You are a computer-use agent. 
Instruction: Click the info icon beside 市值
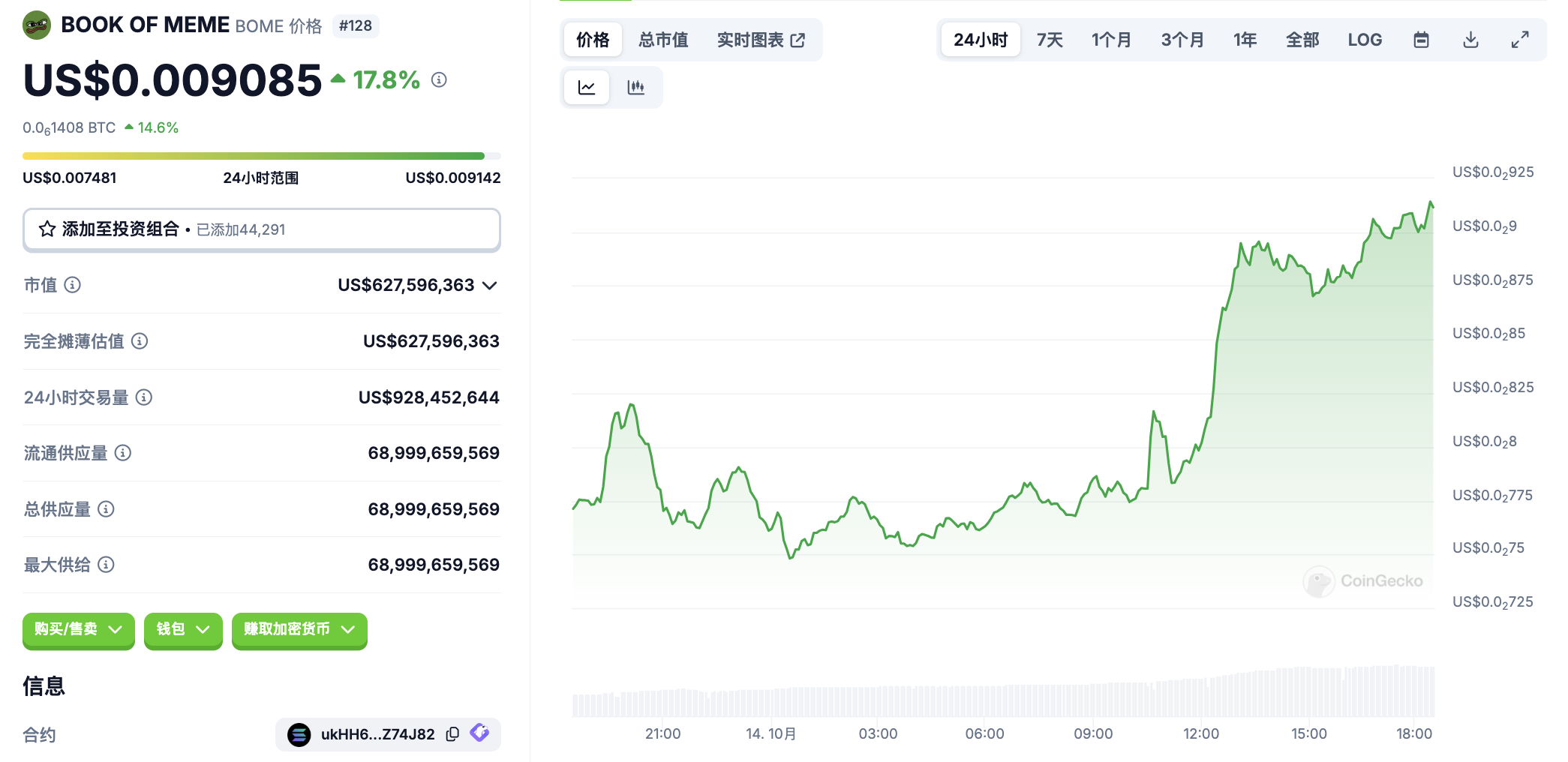point(73,285)
